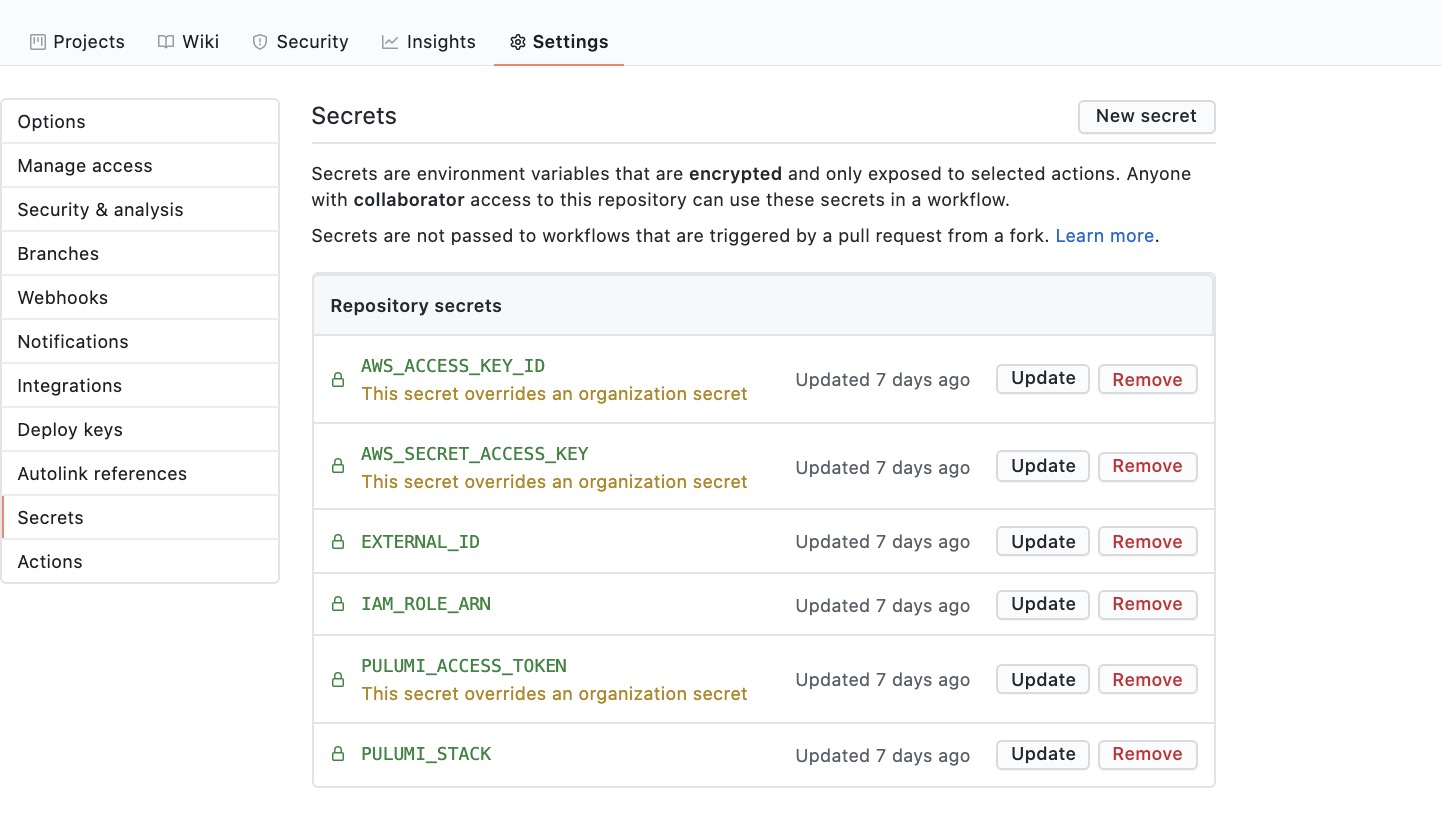Screen dimensions: 1442x826
Task: Go to Deploy keys page
Action: (x=140, y=430)
